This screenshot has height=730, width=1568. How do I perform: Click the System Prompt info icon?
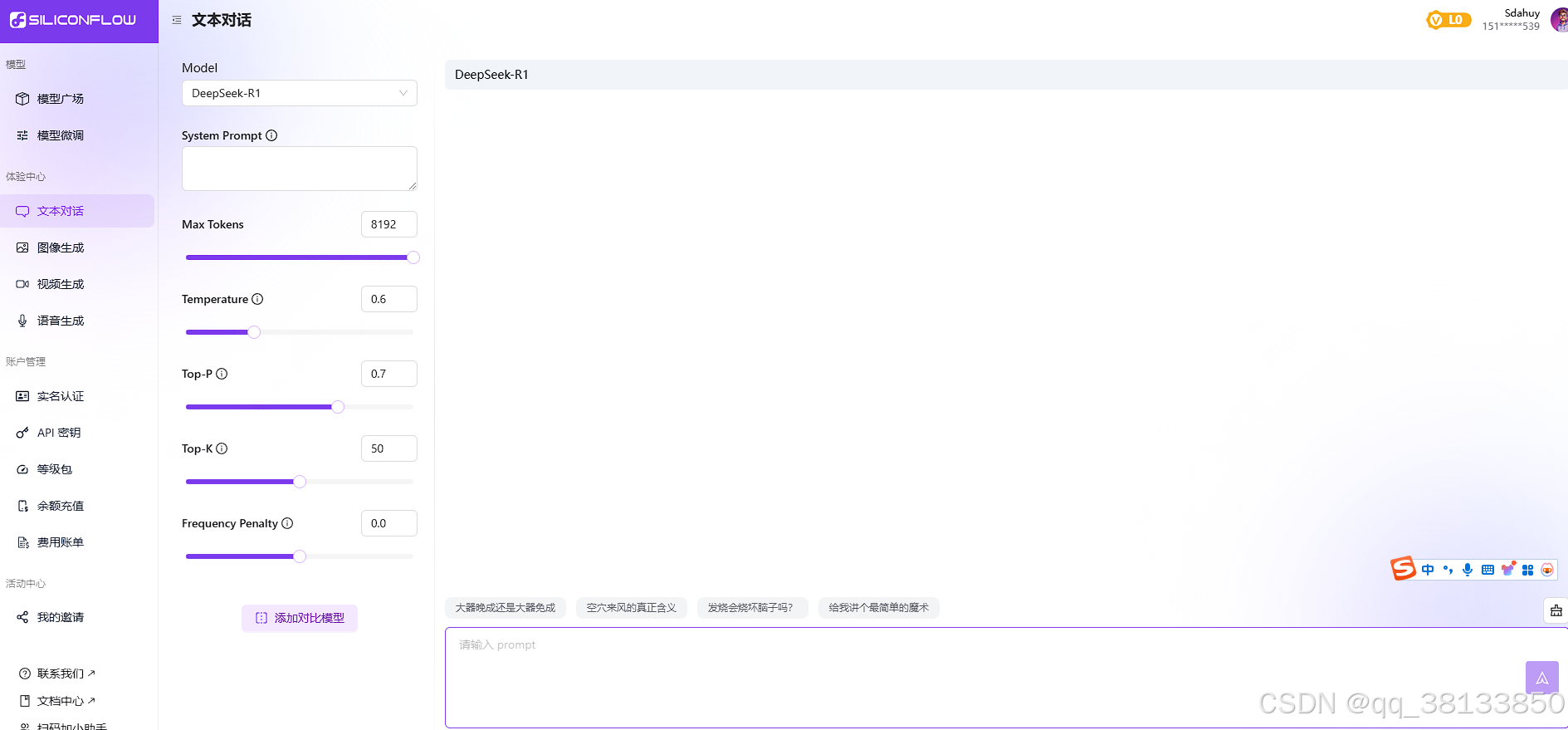coord(271,135)
